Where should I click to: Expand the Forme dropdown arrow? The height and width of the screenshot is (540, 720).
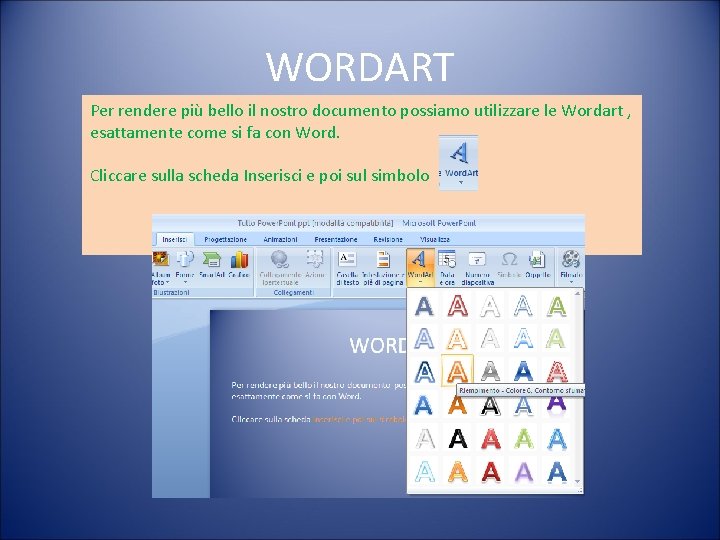(185, 282)
